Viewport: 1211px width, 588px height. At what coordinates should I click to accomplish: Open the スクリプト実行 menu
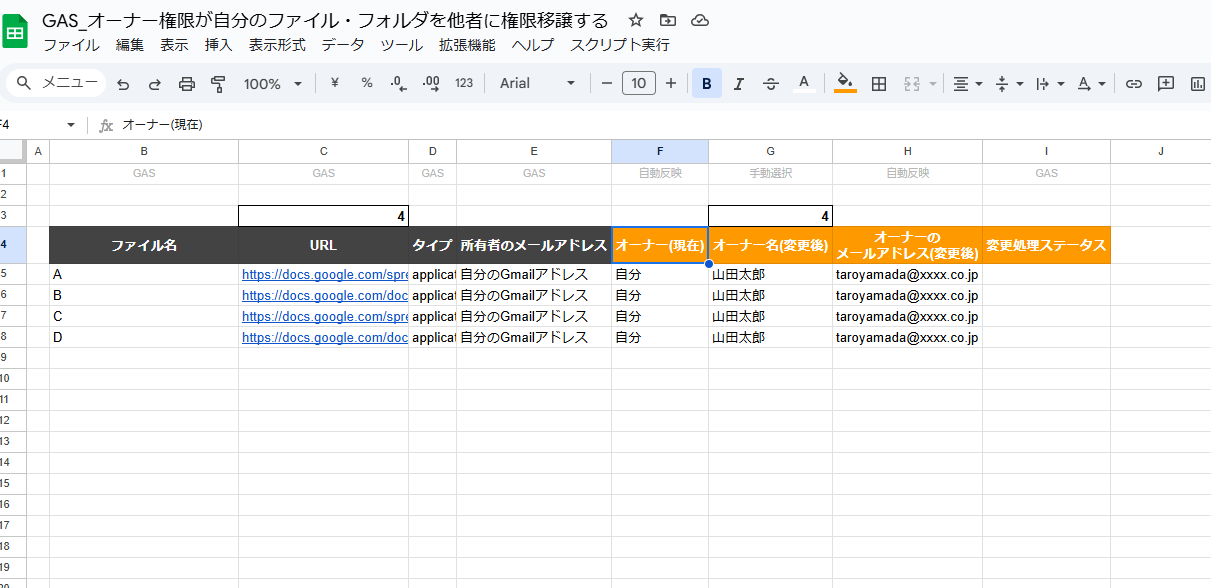pos(620,45)
